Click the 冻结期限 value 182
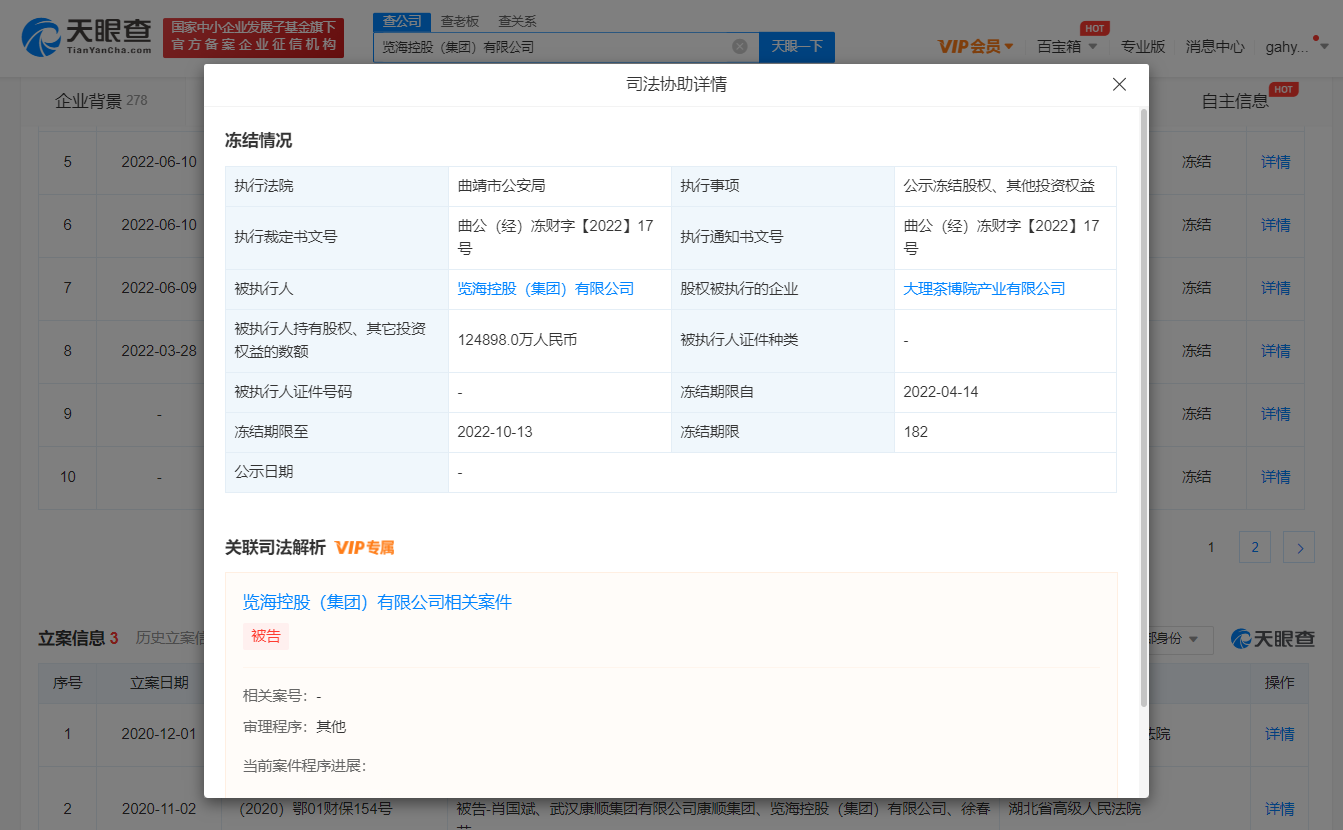Screen dimensions: 1343x830 (915, 432)
